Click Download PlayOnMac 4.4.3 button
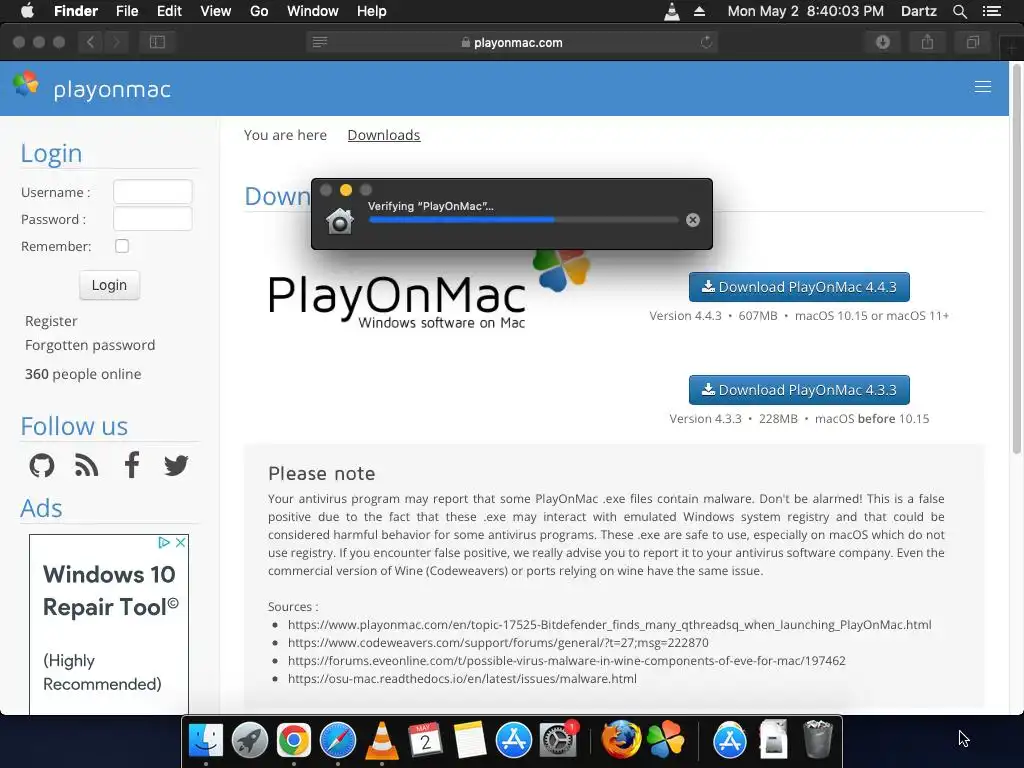 point(799,287)
